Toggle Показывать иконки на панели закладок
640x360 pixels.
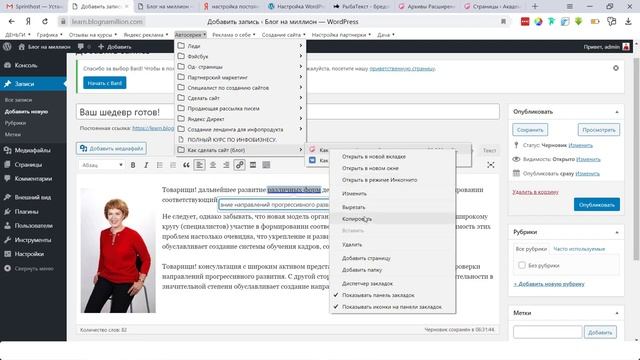click(392, 307)
